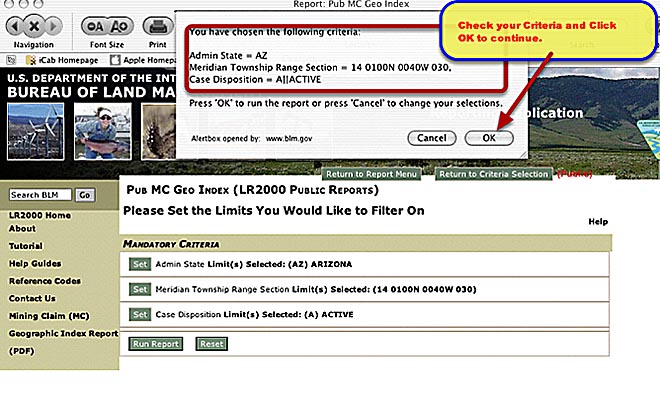Click the stop loading X icon
The image size is (660, 395).
pos(34,27)
